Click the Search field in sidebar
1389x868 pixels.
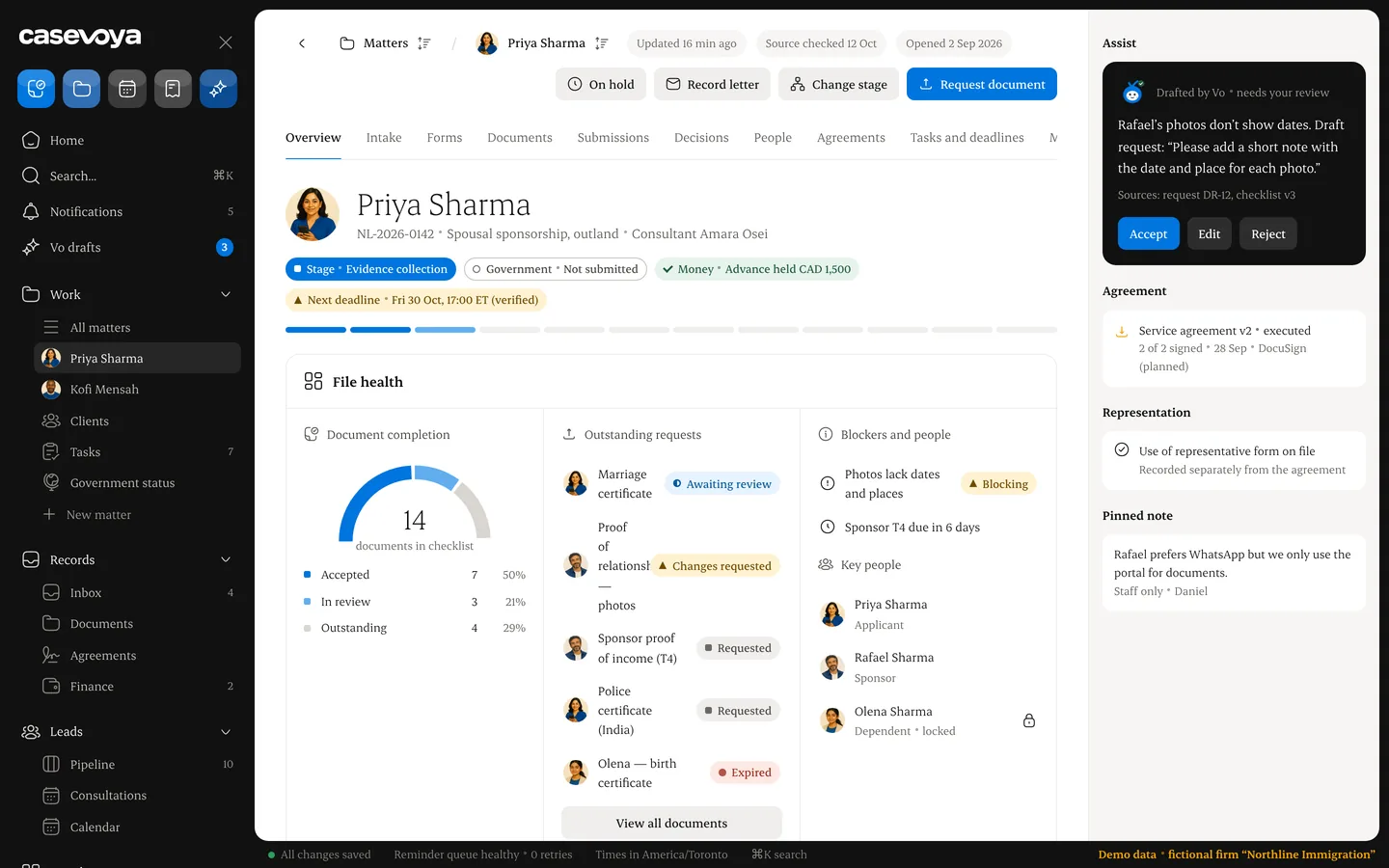(128, 176)
